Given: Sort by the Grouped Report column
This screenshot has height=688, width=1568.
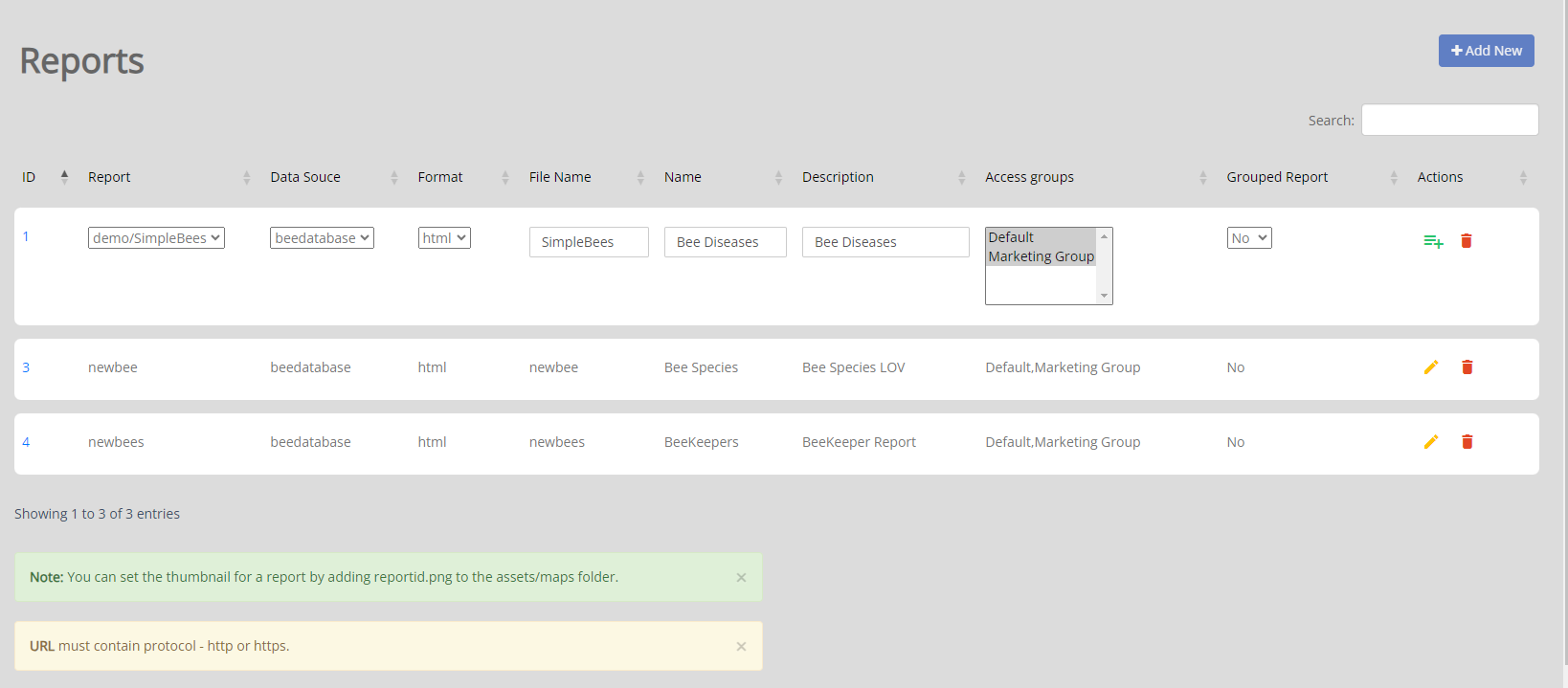Looking at the screenshot, I should (x=1312, y=177).
